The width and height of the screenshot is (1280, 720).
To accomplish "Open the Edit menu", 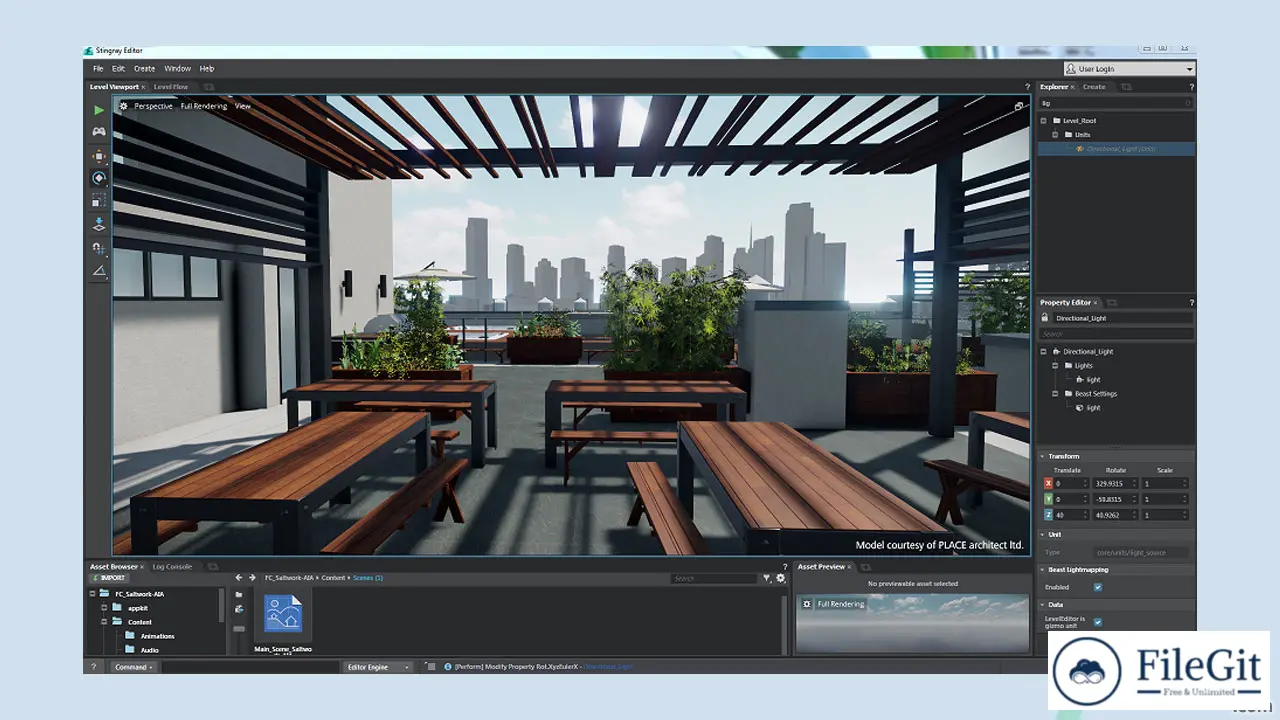I will click(118, 69).
